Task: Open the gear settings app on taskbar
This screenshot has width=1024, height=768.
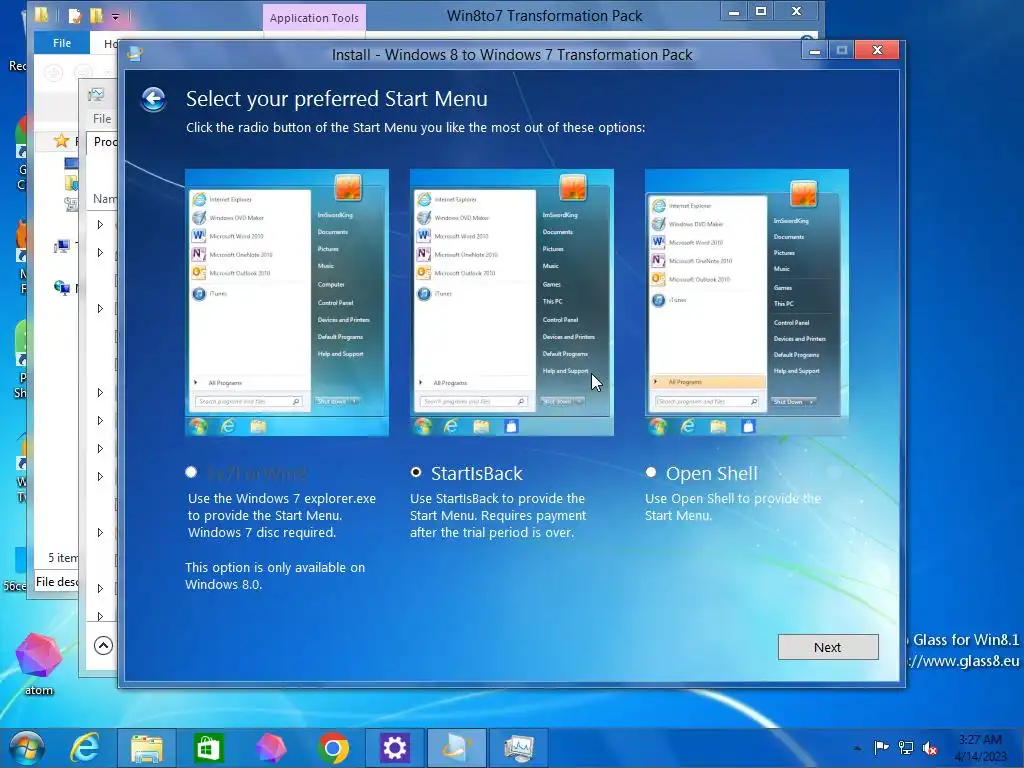Action: click(394, 748)
